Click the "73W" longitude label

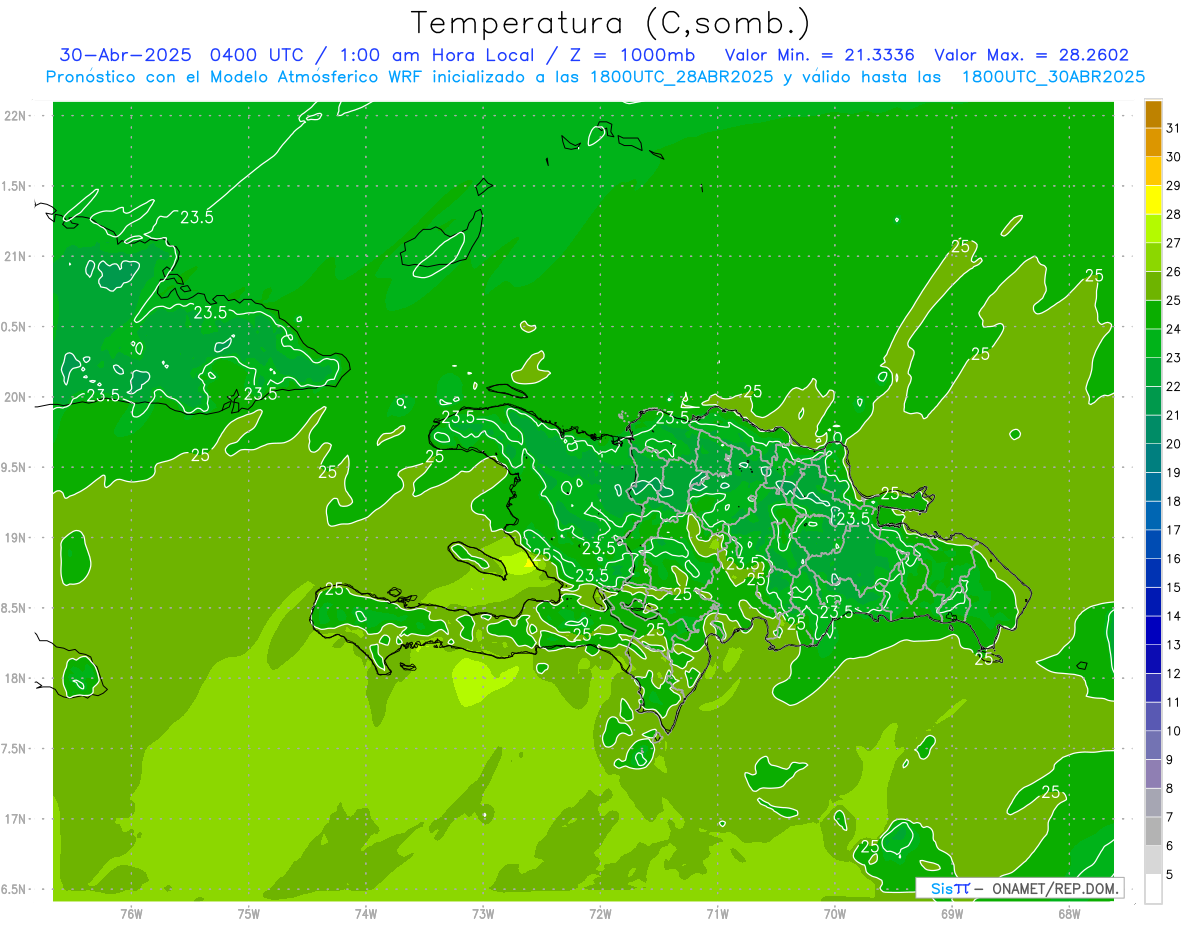pos(483,913)
